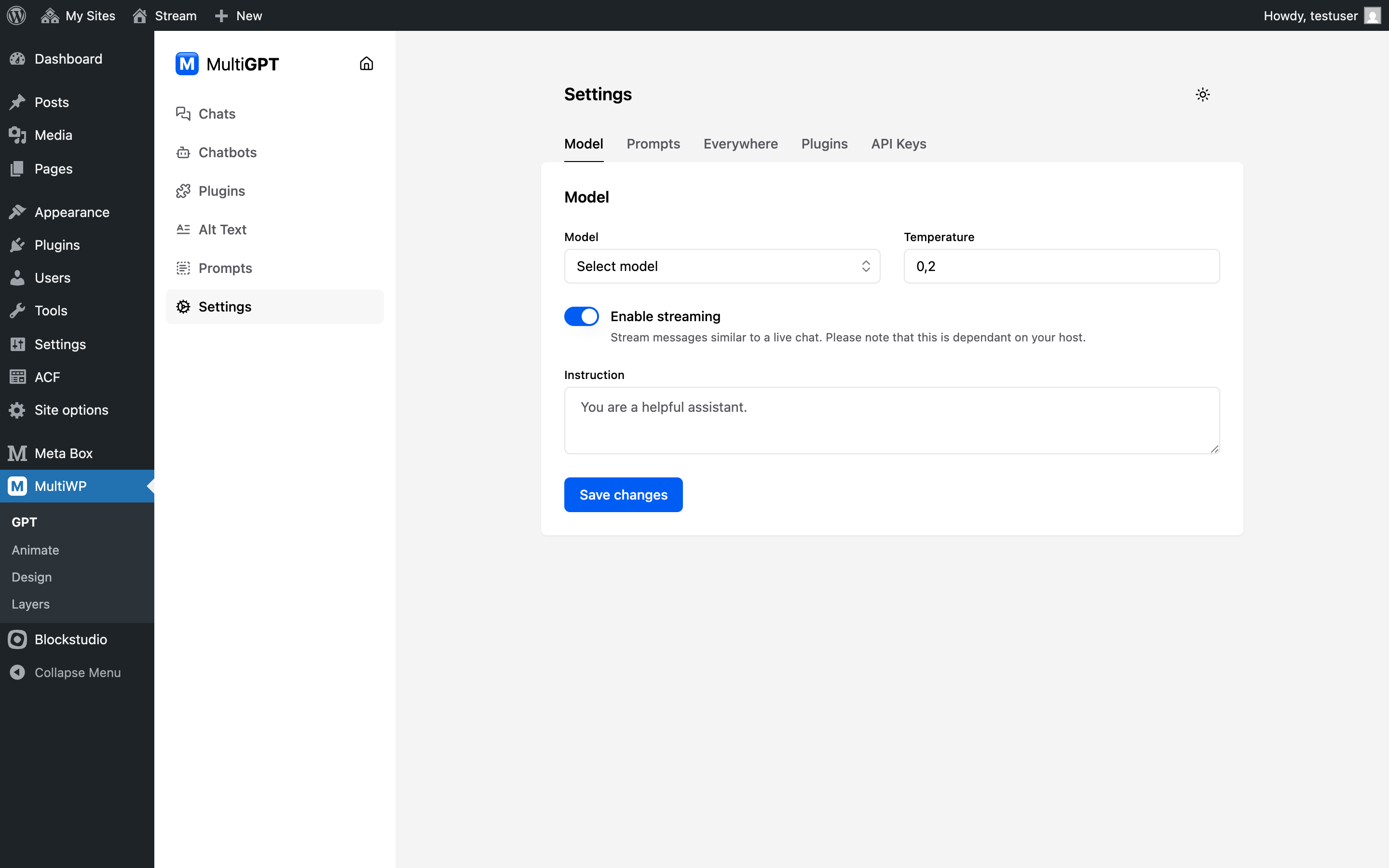This screenshot has height=868, width=1389.
Task: Switch to the Prompts tab
Action: tap(653, 144)
